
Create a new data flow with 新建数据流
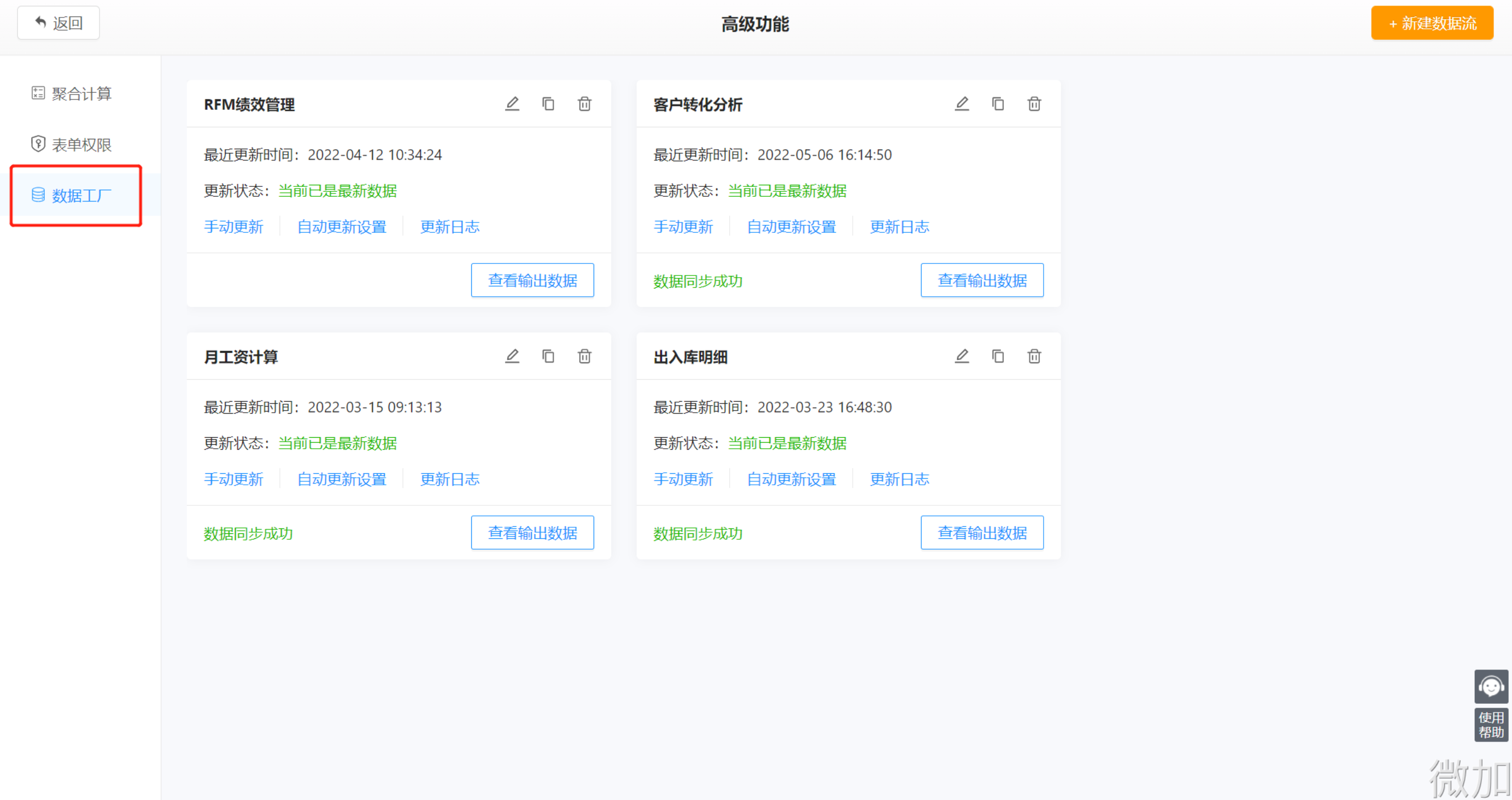(1432, 23)
